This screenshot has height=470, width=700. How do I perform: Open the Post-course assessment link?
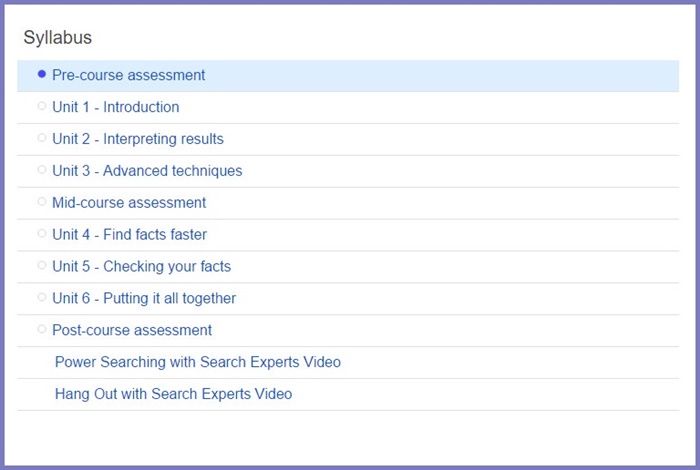coord(132,330)
